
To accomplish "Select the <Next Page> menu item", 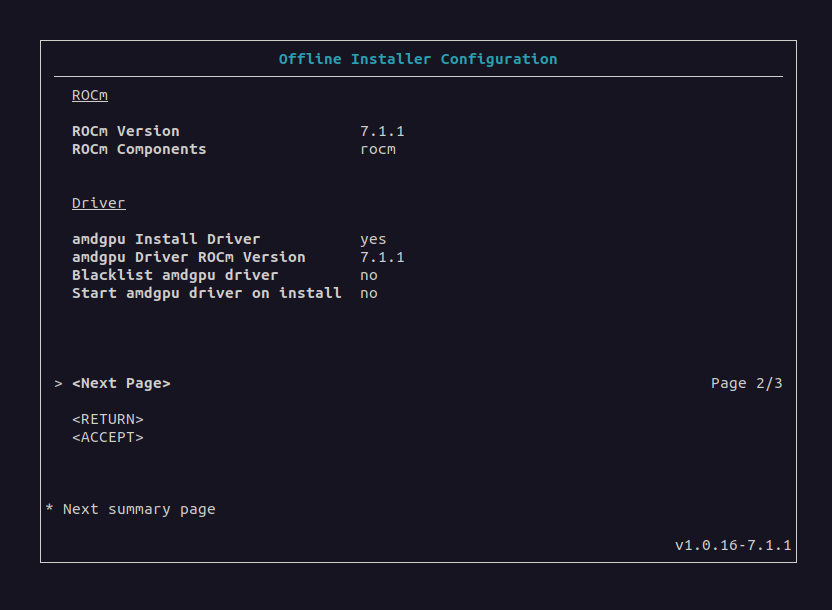I will [x=121, y=383].
